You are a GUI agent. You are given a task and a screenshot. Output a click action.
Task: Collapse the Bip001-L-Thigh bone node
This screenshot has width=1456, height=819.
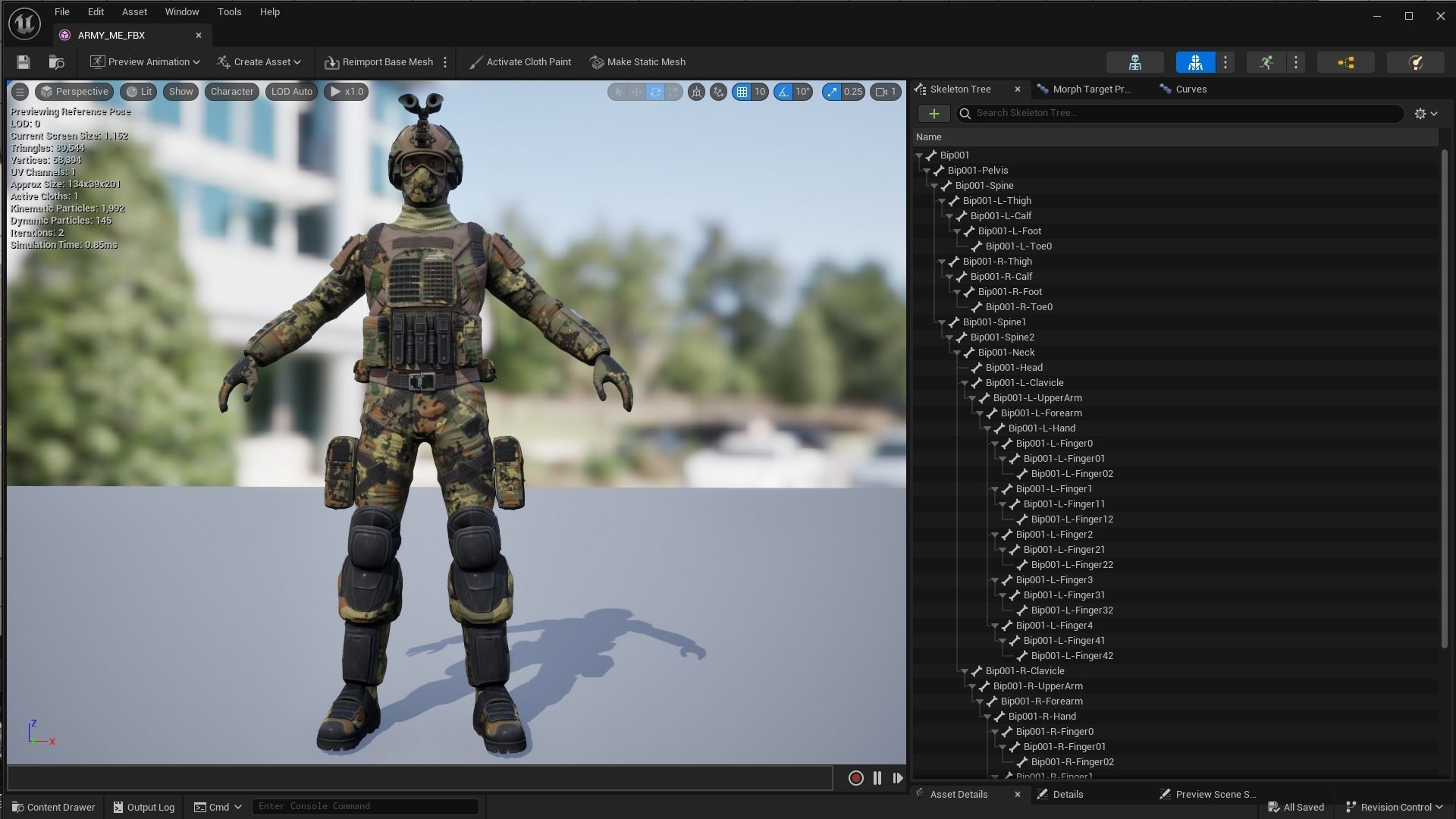click(x=942, y=201)
